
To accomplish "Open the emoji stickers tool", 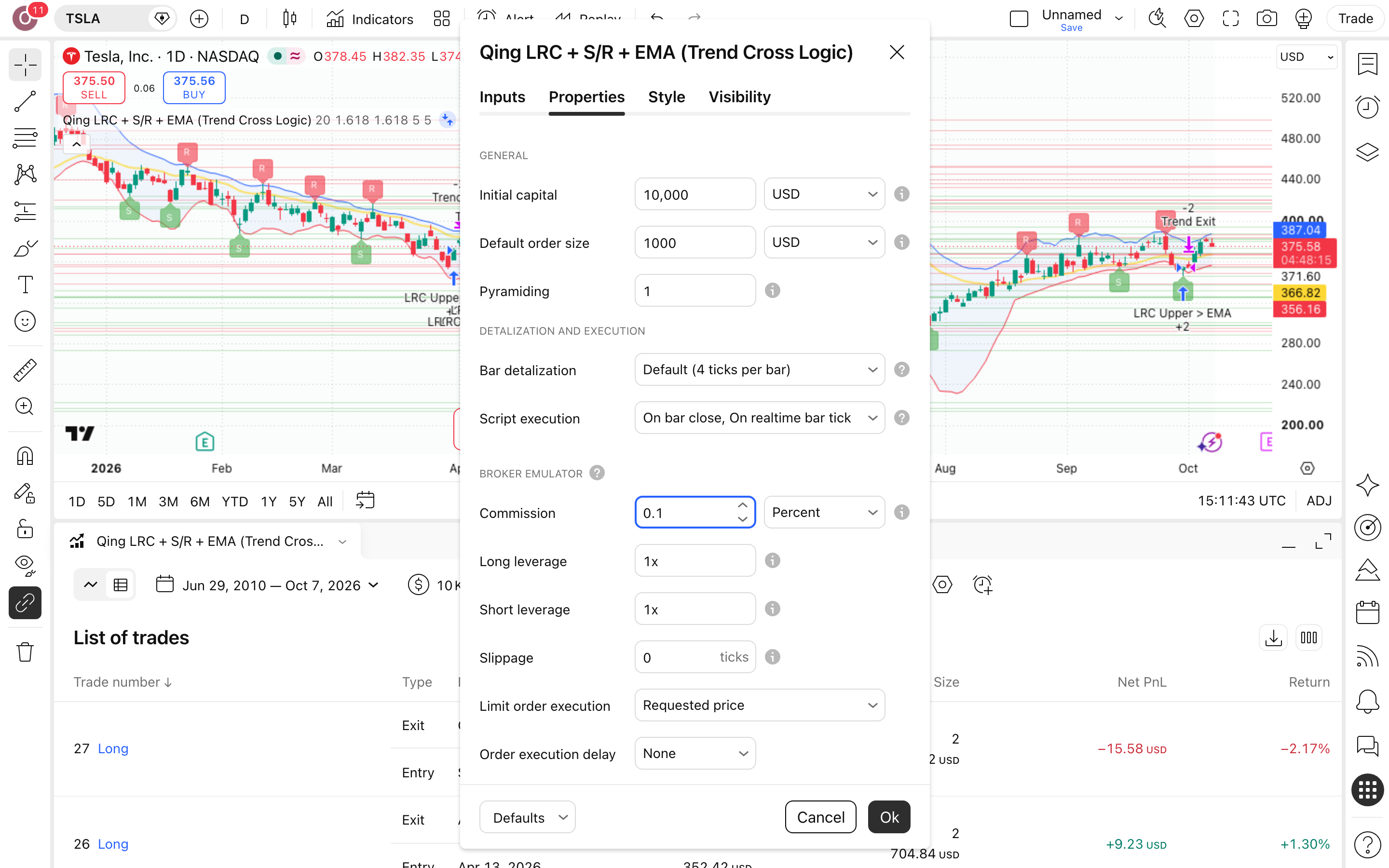I will (25, 321).
